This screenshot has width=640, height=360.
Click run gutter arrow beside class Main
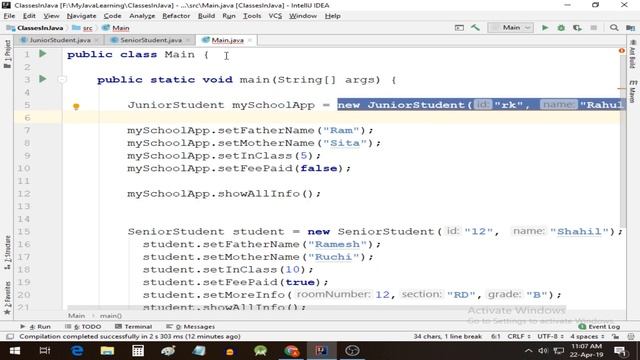coord(42,54)
